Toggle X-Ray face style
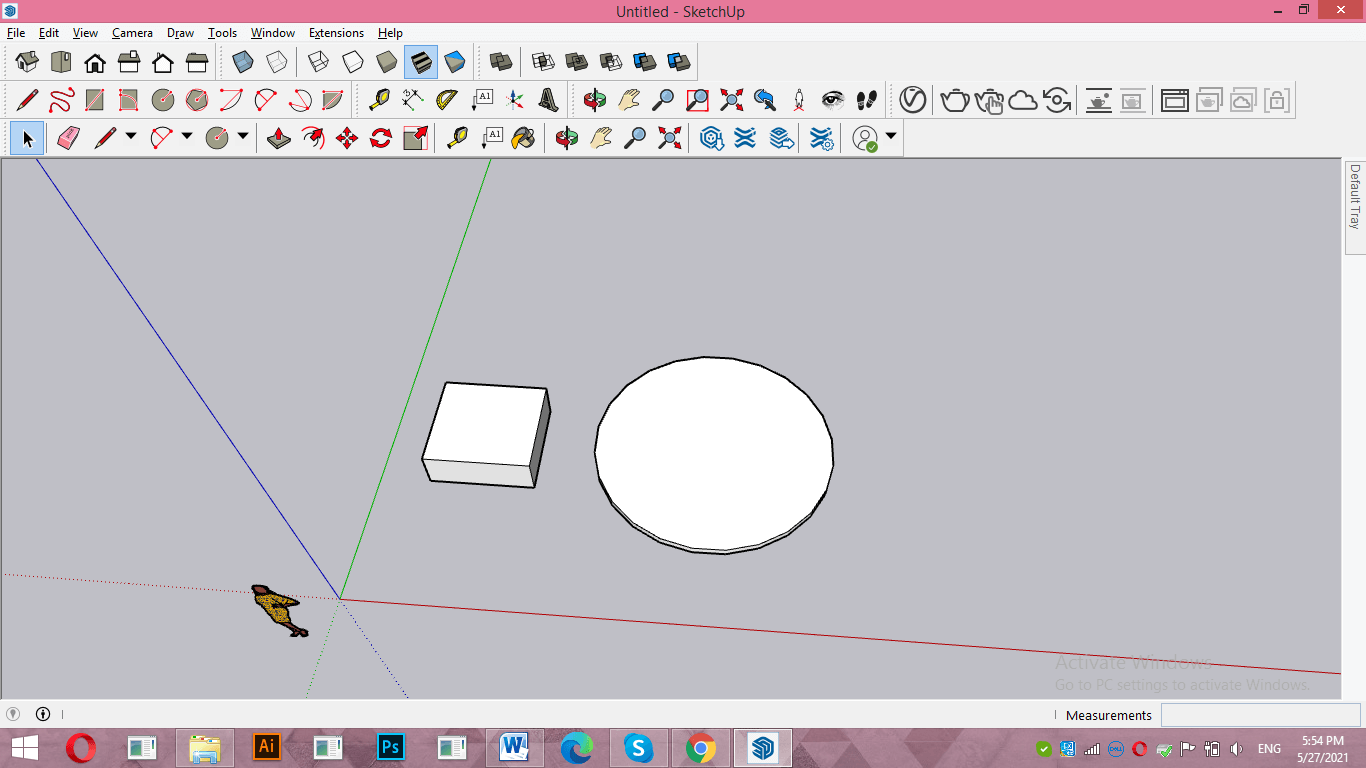 [243, 62]
